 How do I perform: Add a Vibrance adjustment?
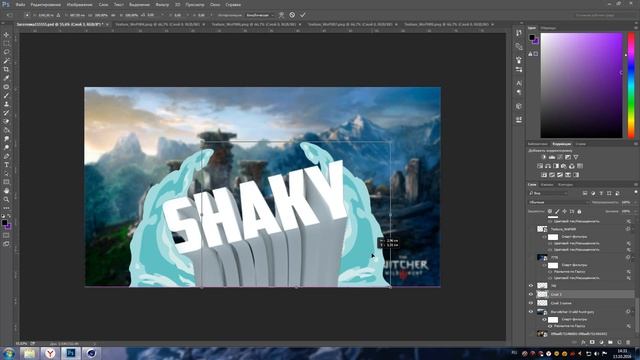click(x=576, y=157)
